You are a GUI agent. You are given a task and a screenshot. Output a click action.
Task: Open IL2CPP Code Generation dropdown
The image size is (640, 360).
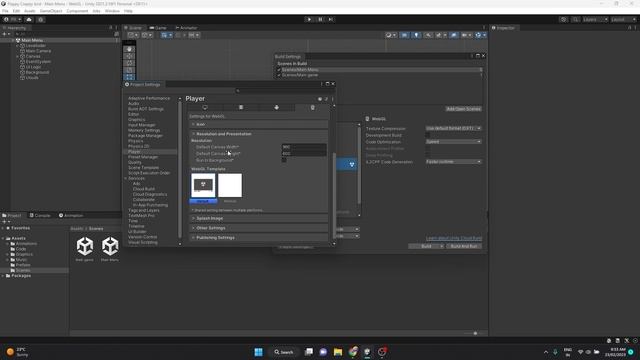click(x=453, y=162)
